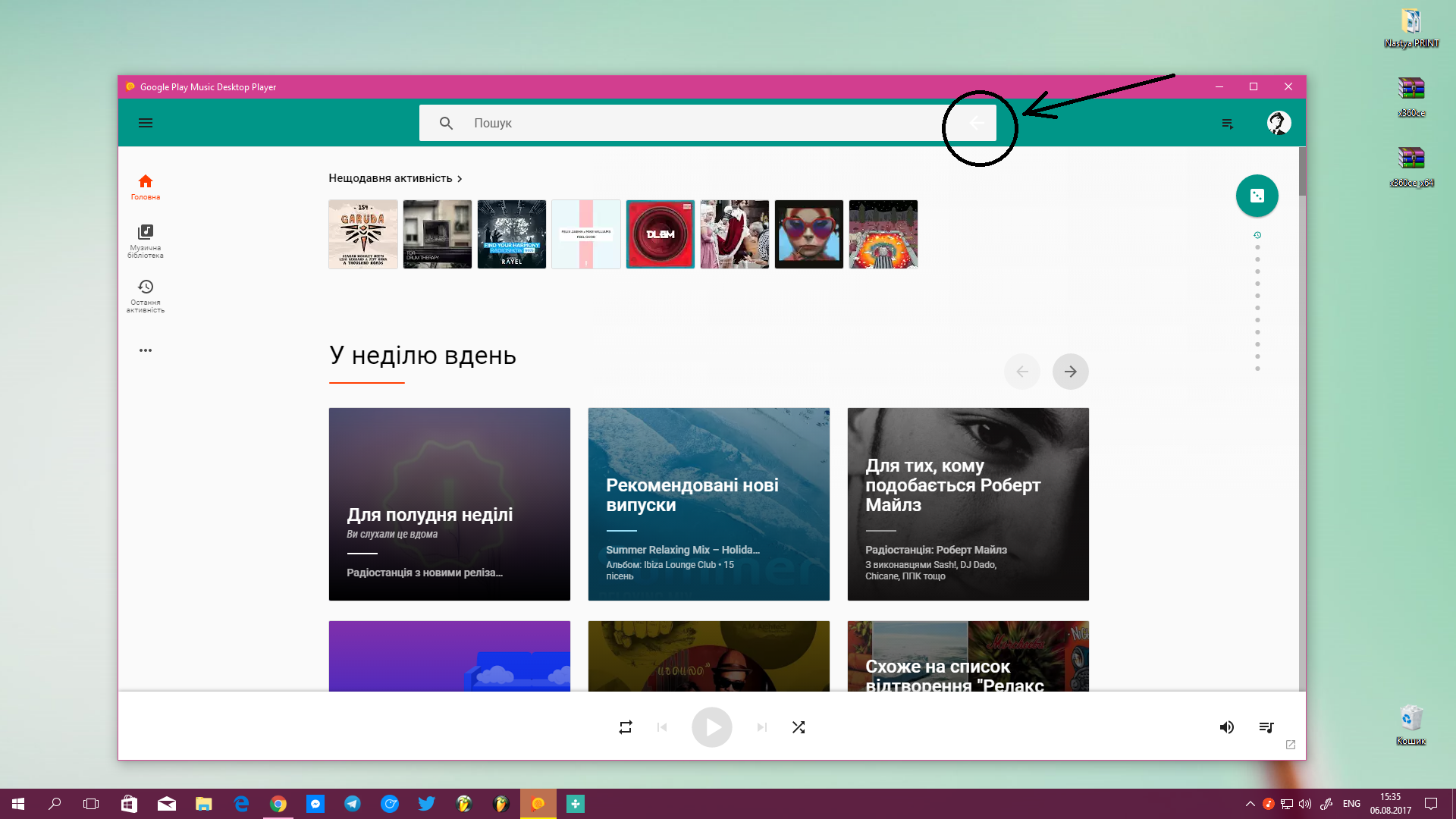The image size is (1456, 819).
Task: Open Garuda album thumbnail
Action: 362,234
